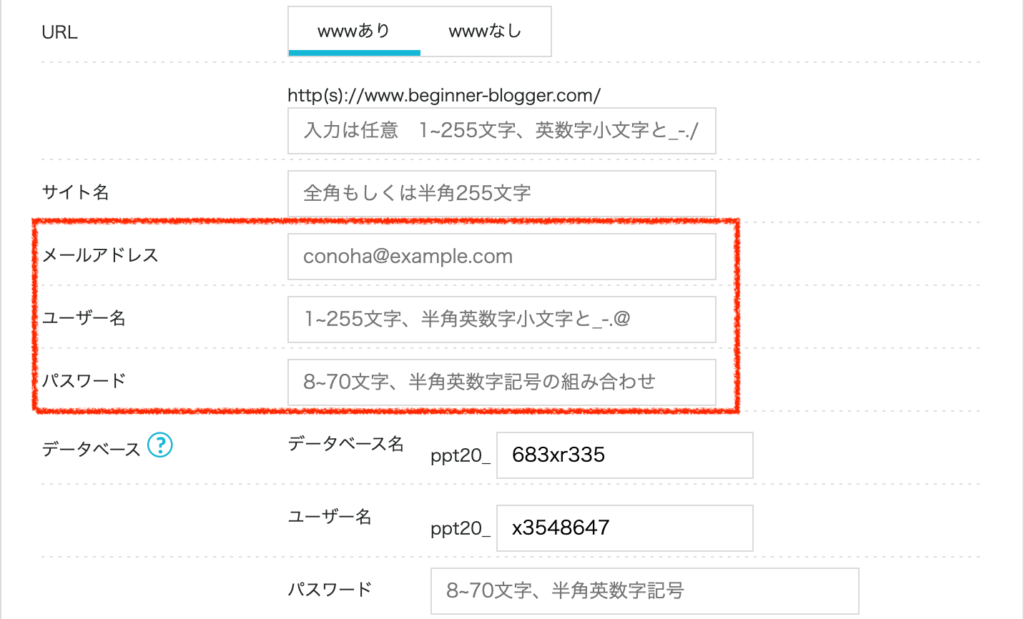This screenshot has width=1024, height=619.
Task: Click the "サイト名" label
Action: [x=75, y=193]
